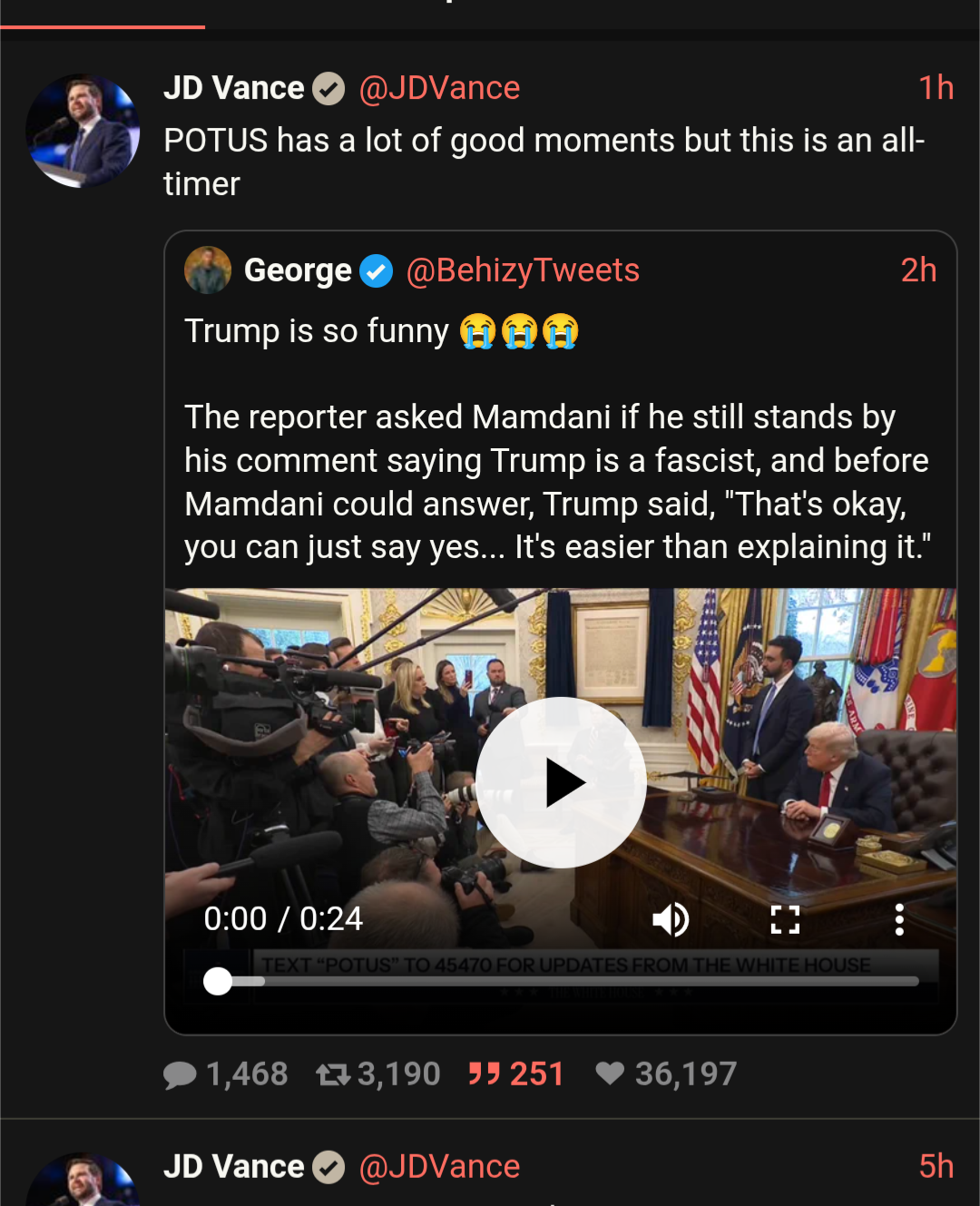This screenshot has width=980, height=1206.
Task: Click the reply comment bubble icon
Action: (180, 1074)
